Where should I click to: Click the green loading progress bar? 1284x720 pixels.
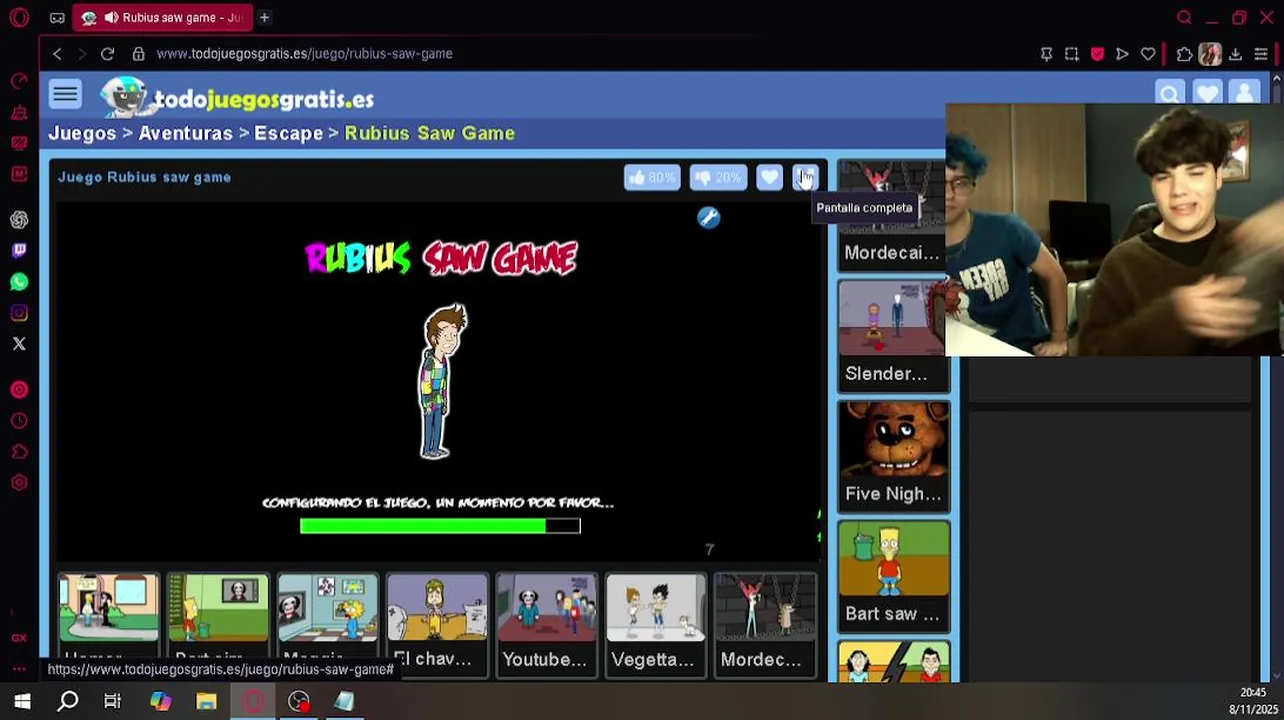tap(440, 526)
